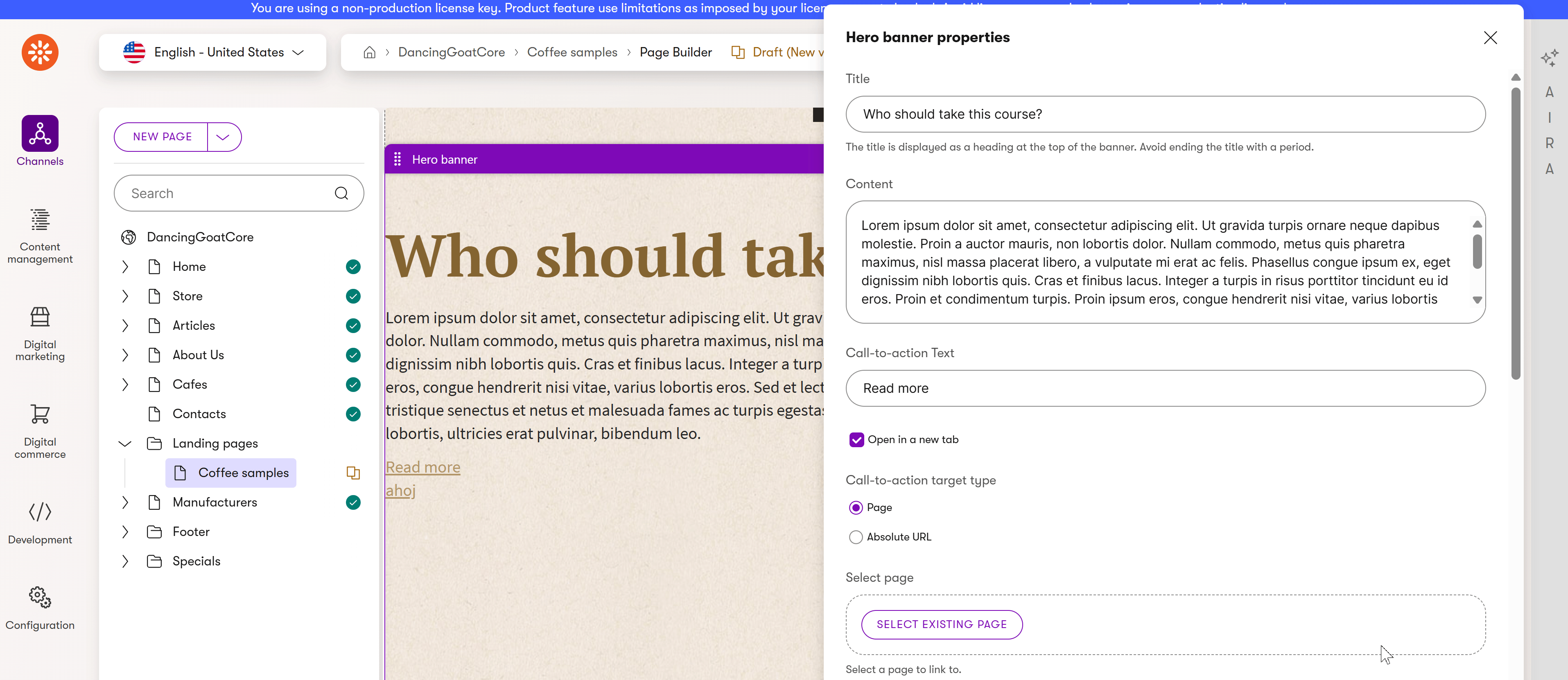1568x680 pixels.
Task: Collapse the Landing pages folder
Action: tap(125, 444)
